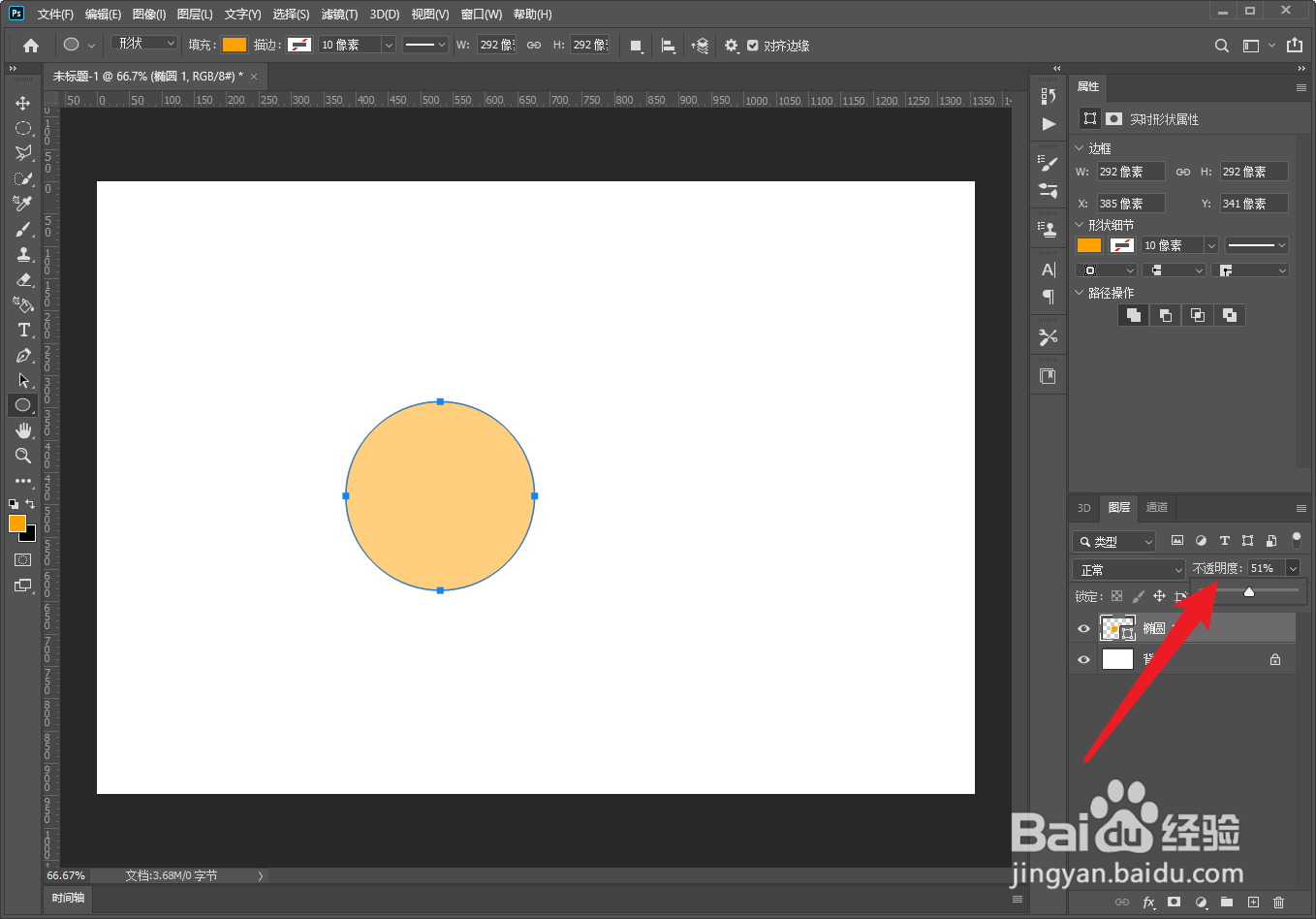Toggle the 对齐边缘 checkbox
This screenshot has width=1316, height=919.
click(x=753, y=46)
